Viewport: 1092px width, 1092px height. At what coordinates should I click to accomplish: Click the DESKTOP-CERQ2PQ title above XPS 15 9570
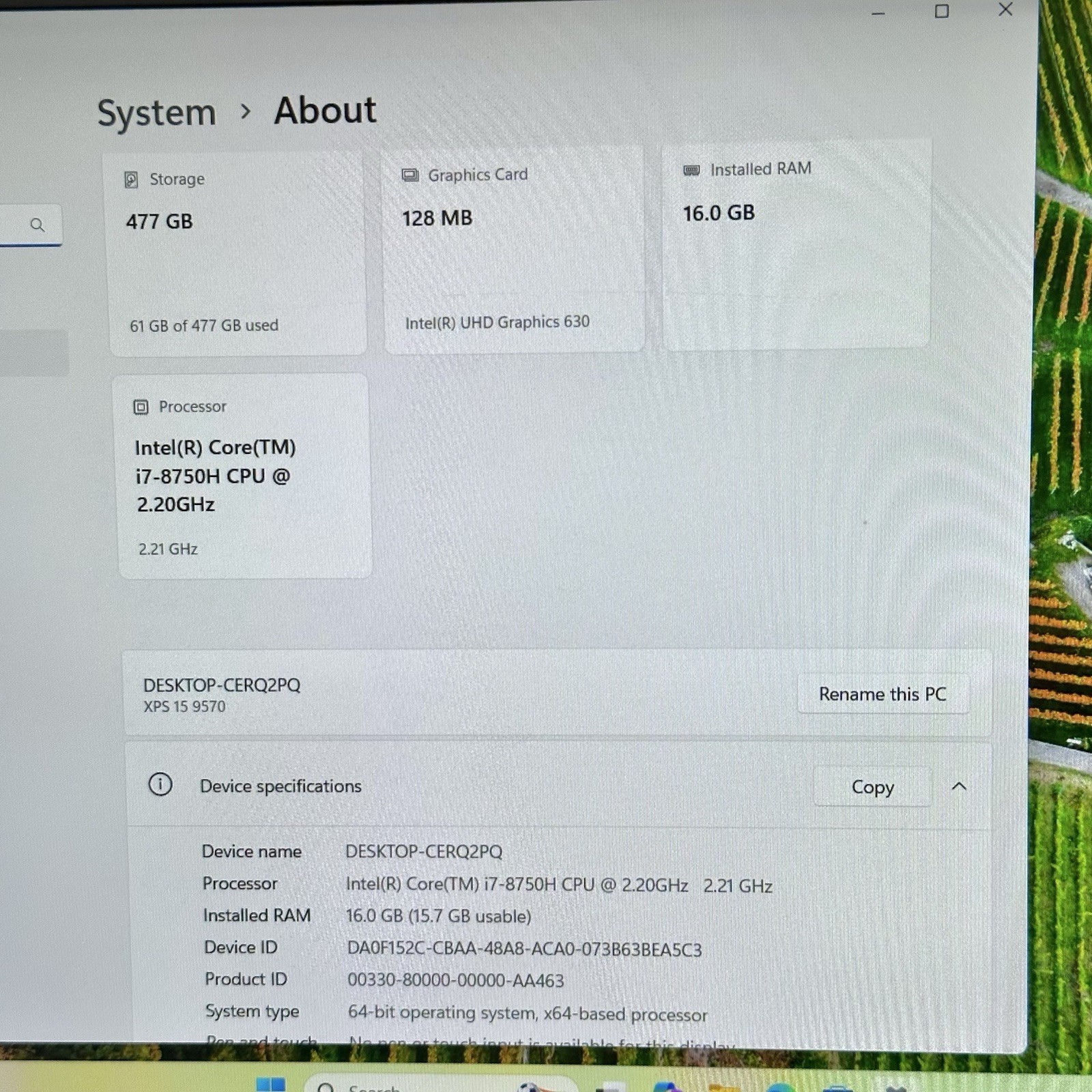[x=222, y=685]
